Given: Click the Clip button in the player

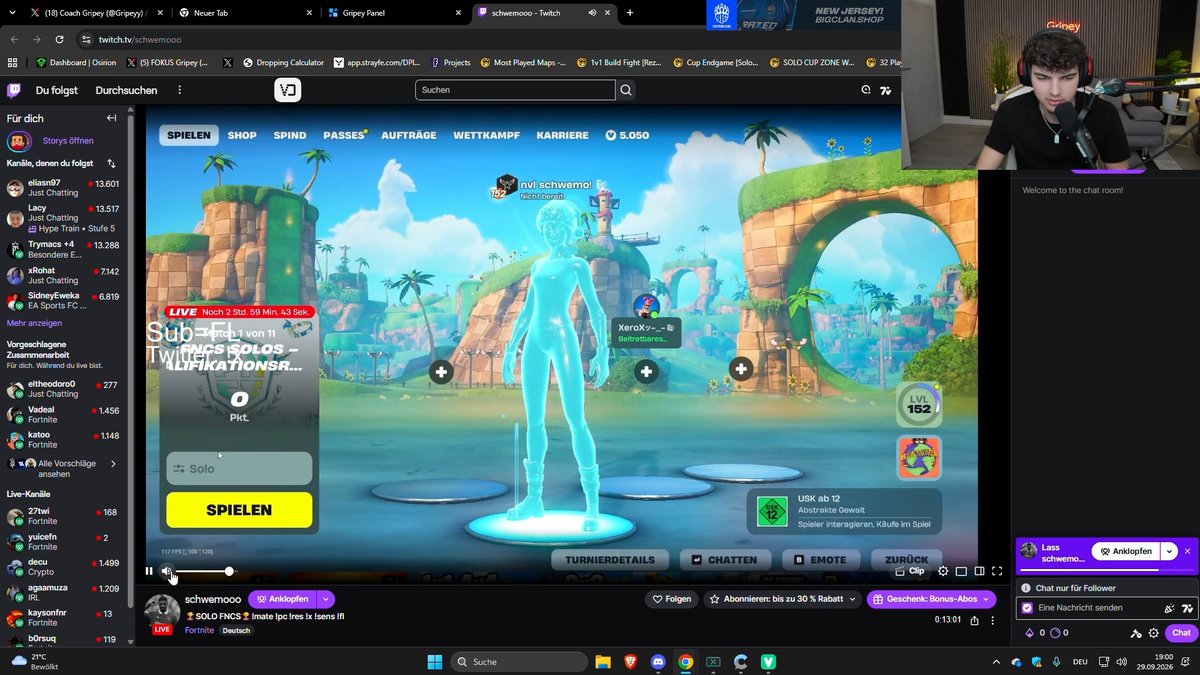Looking at the screenshot, I should point(910,571).
